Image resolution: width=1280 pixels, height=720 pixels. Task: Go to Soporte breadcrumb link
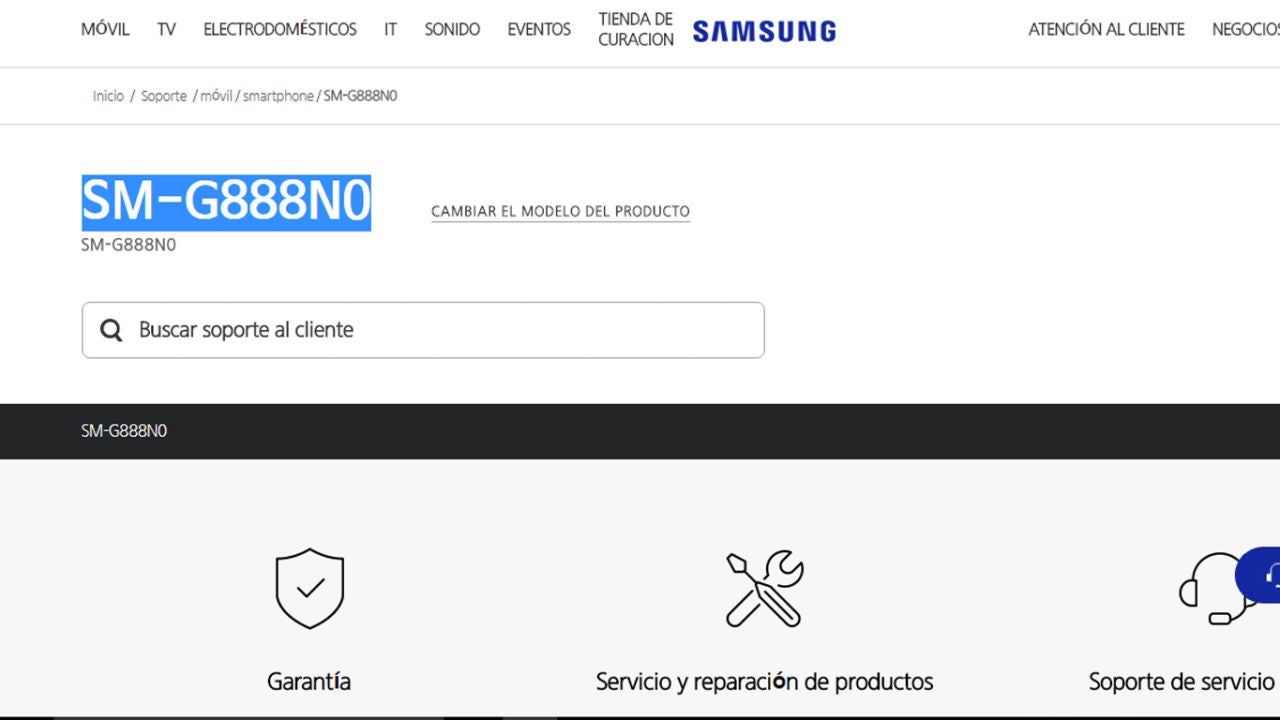tap(164, 96)
